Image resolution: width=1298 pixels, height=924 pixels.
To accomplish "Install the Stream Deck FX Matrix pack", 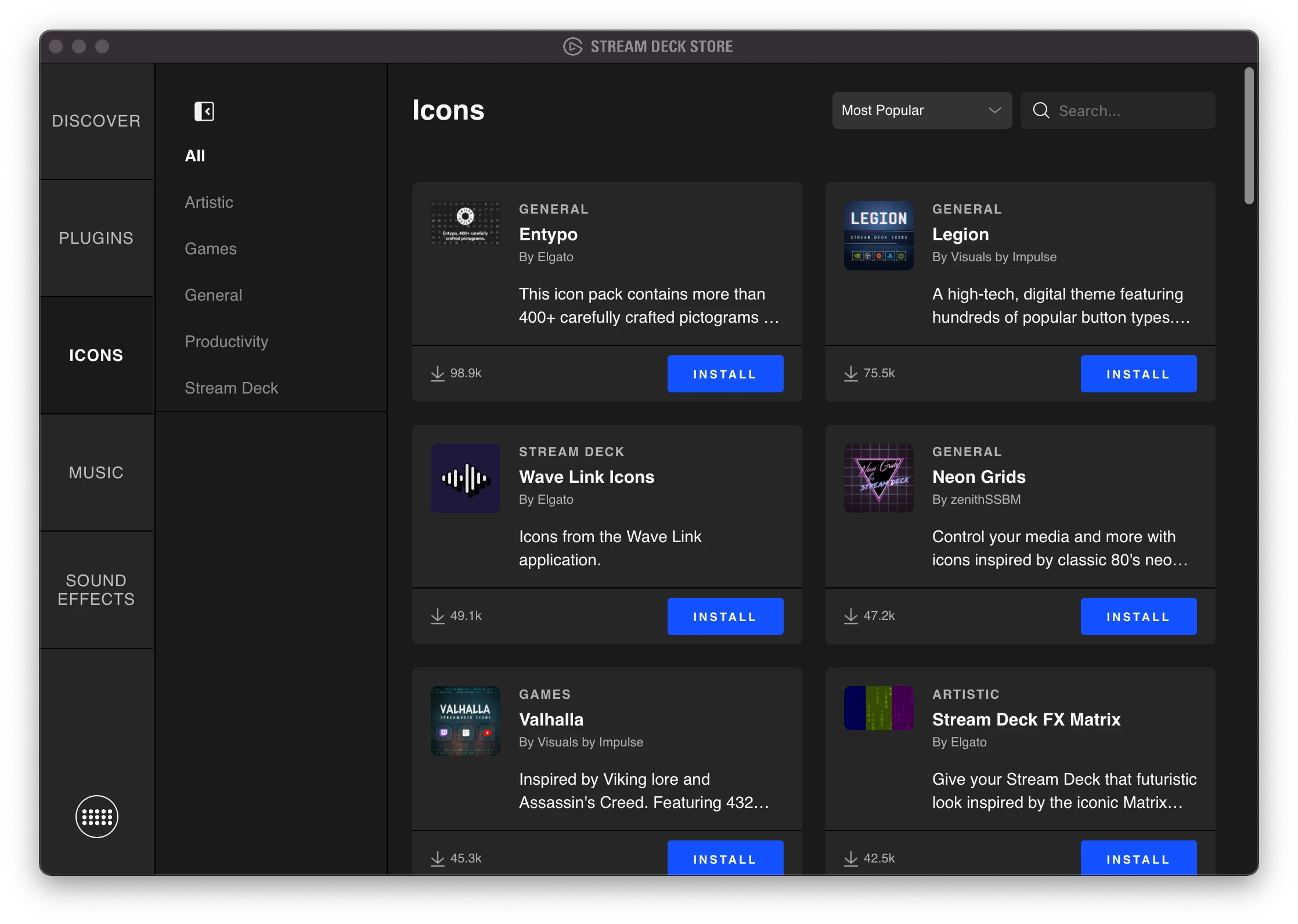I will 1139,858.
